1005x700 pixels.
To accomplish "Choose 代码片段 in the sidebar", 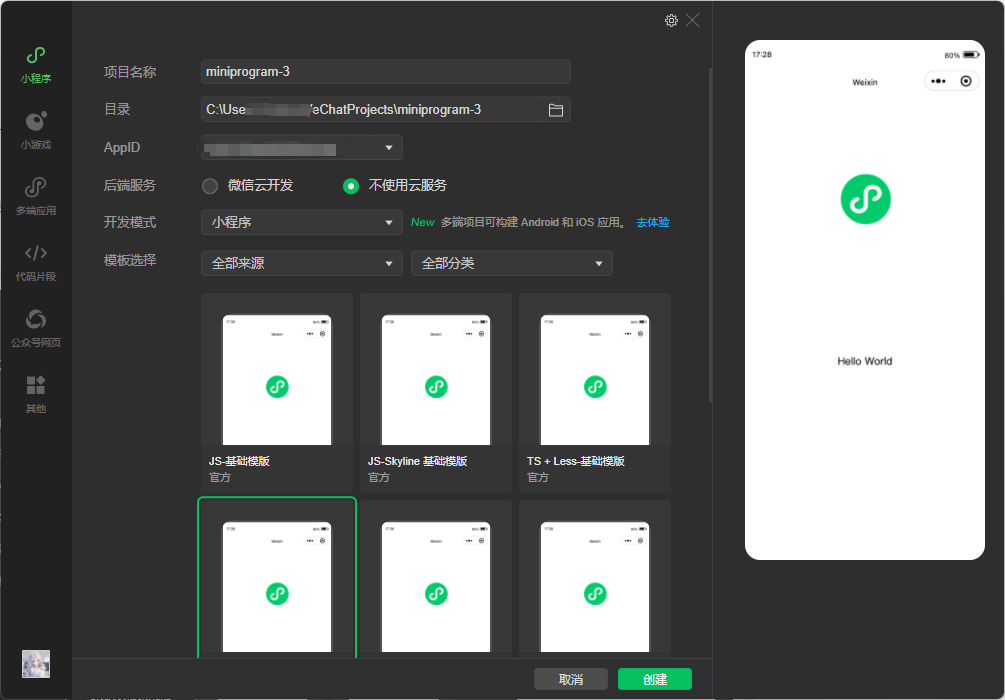I will tap(36, 263).
